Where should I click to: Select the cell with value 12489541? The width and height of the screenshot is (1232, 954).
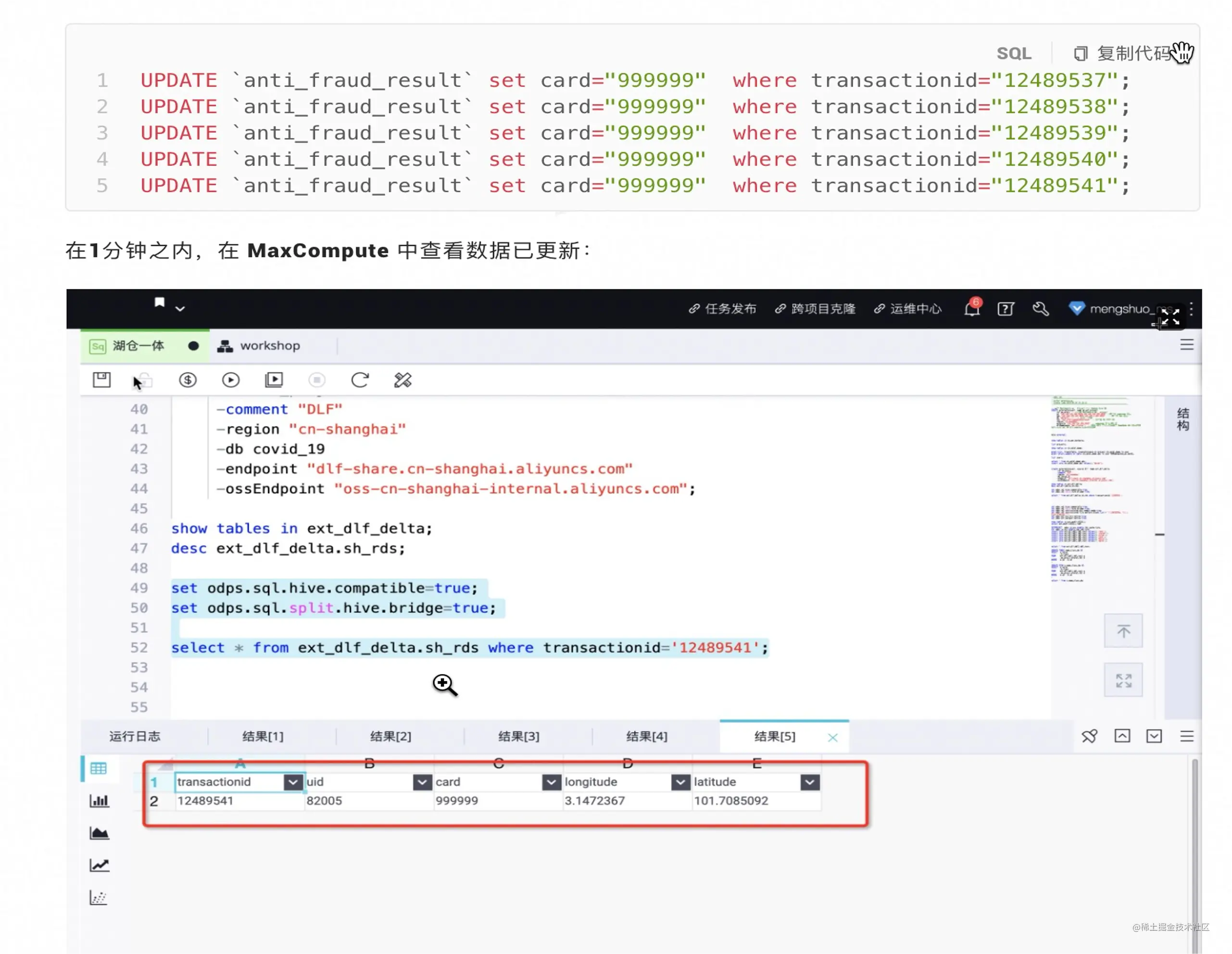pyautogui.click(x=240, y=801)
